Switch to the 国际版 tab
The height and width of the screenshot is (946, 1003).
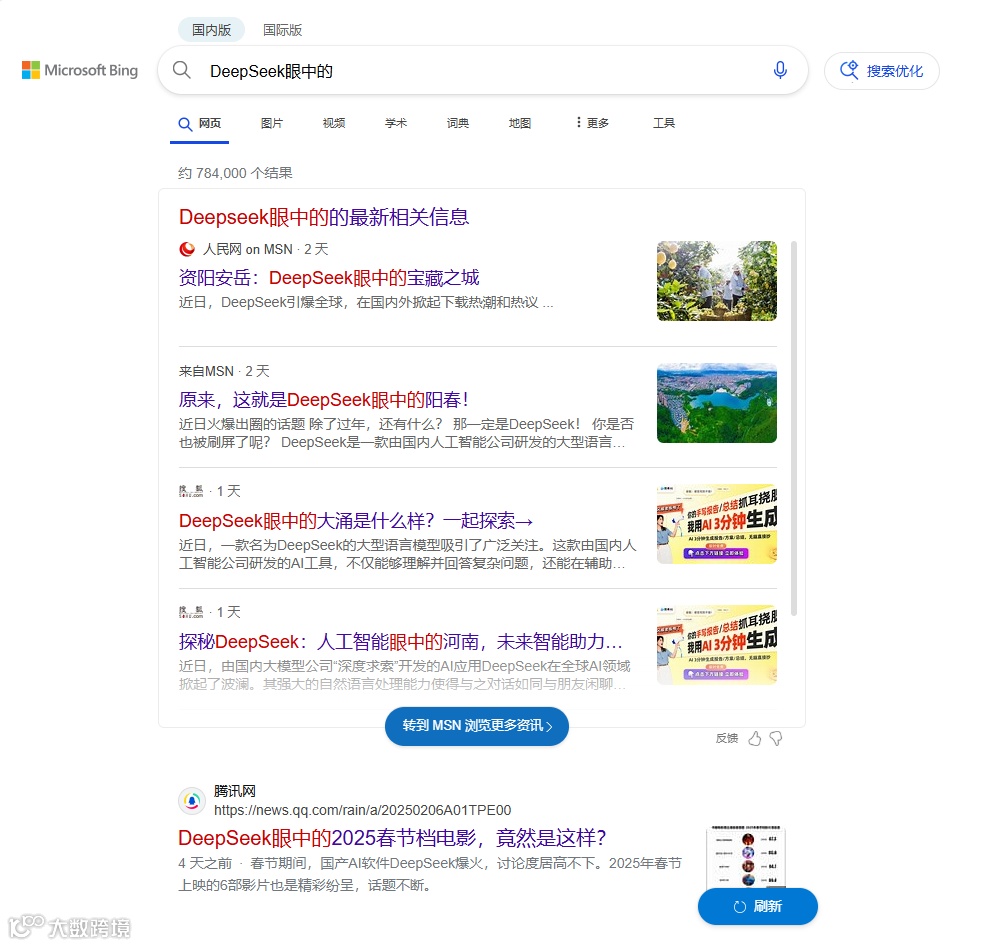pyautogui.click(x=282, y=30)
